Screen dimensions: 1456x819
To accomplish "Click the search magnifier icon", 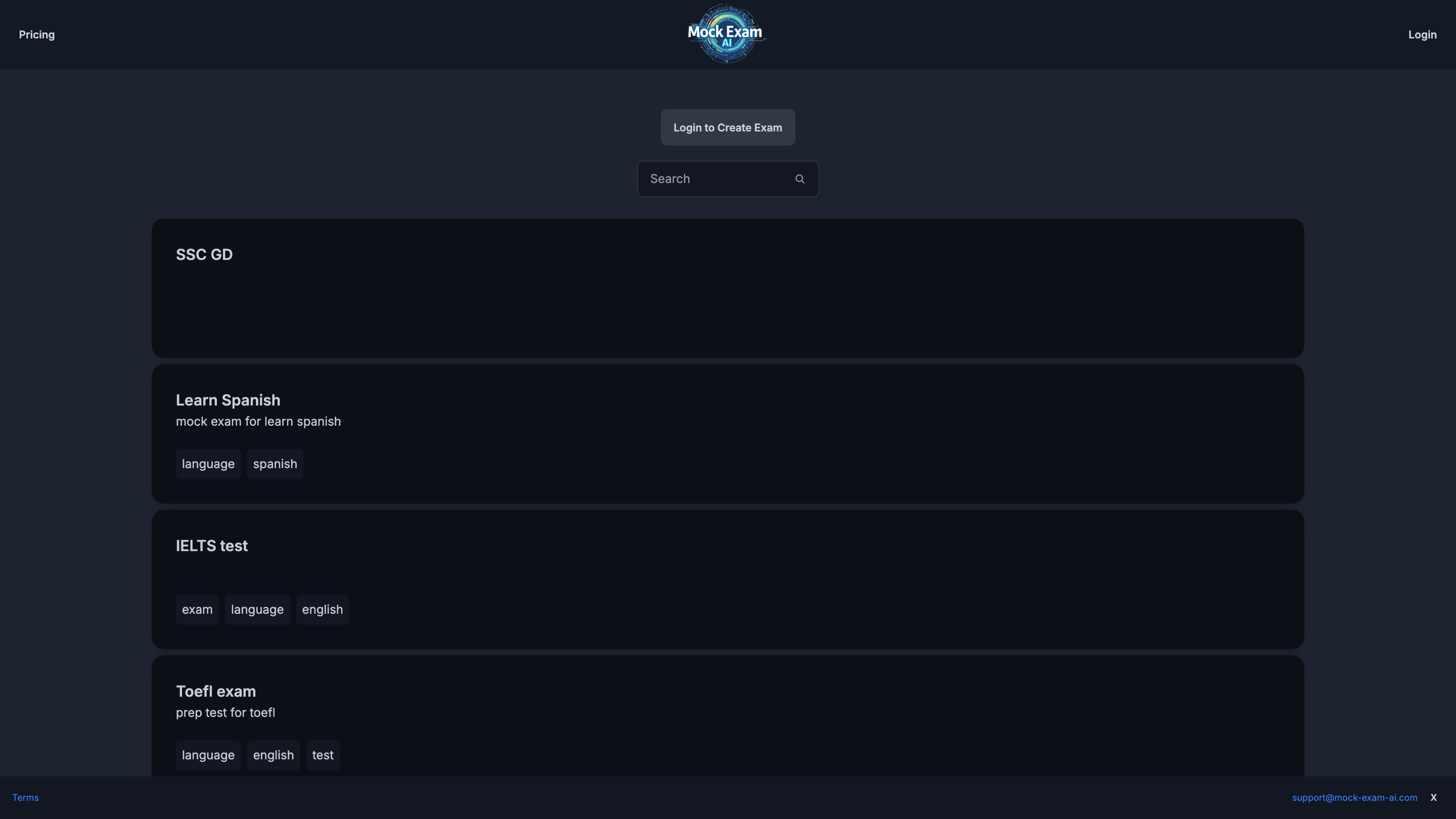I will pos(800,179).
